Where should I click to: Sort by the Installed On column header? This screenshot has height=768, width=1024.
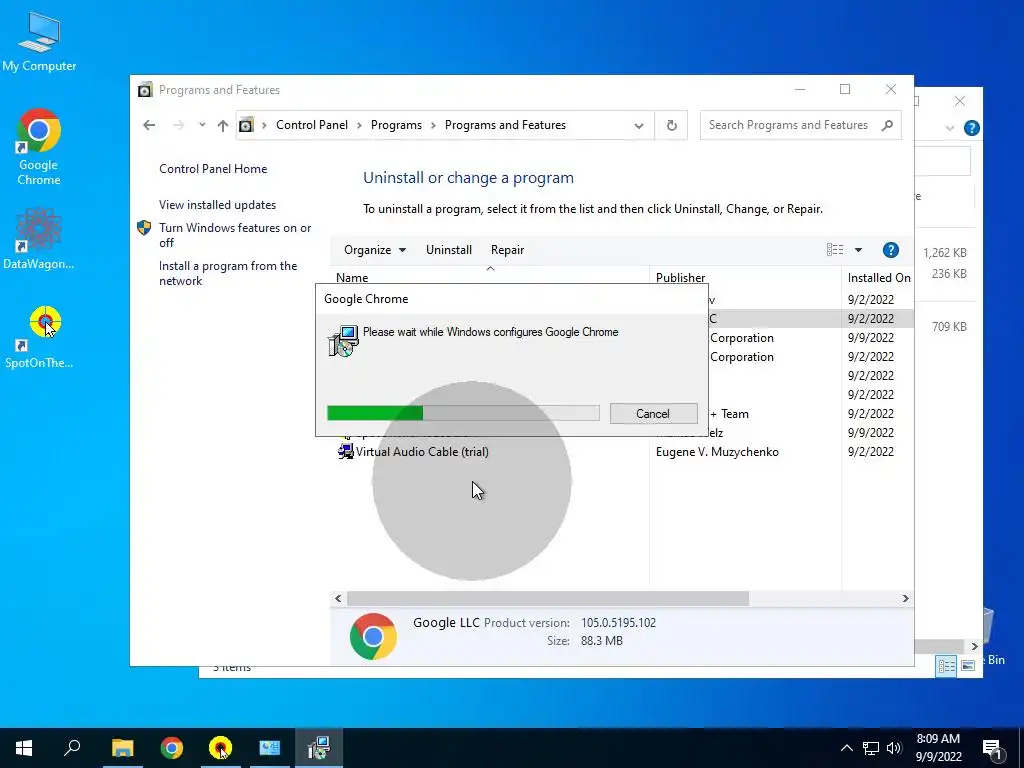pyautogui.click(x=878, y=278)
